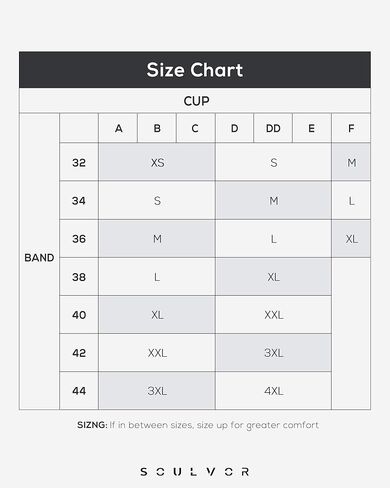The image size is (390, 488).
Task: Click the Size Chart title banner
Action: [x=195, y=70]
